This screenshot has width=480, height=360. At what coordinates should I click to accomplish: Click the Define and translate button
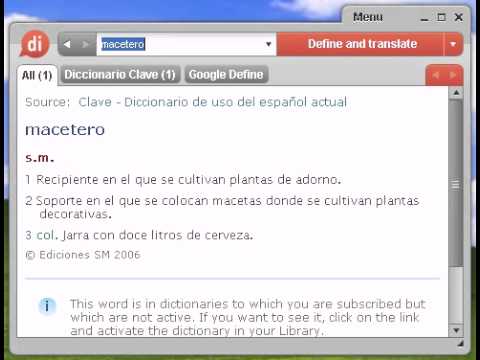tap(361, 44)
